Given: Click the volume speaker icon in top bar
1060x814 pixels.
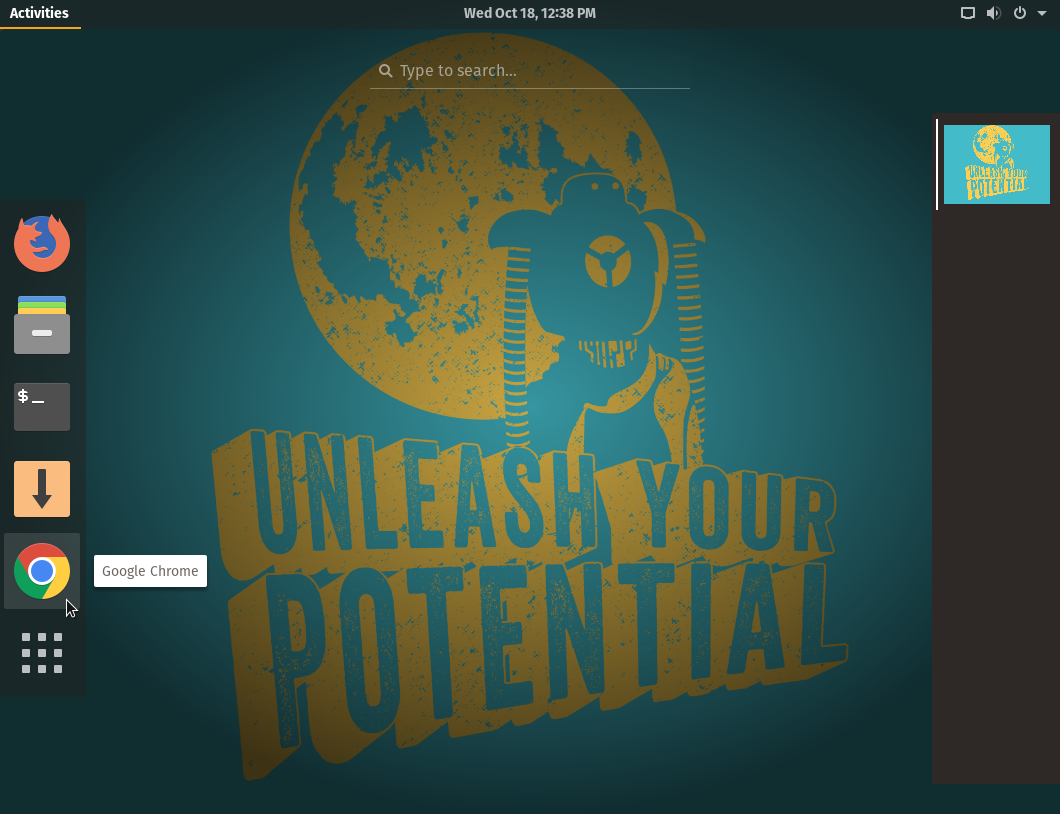Looking at the screenshot, I should coord(993,13).
